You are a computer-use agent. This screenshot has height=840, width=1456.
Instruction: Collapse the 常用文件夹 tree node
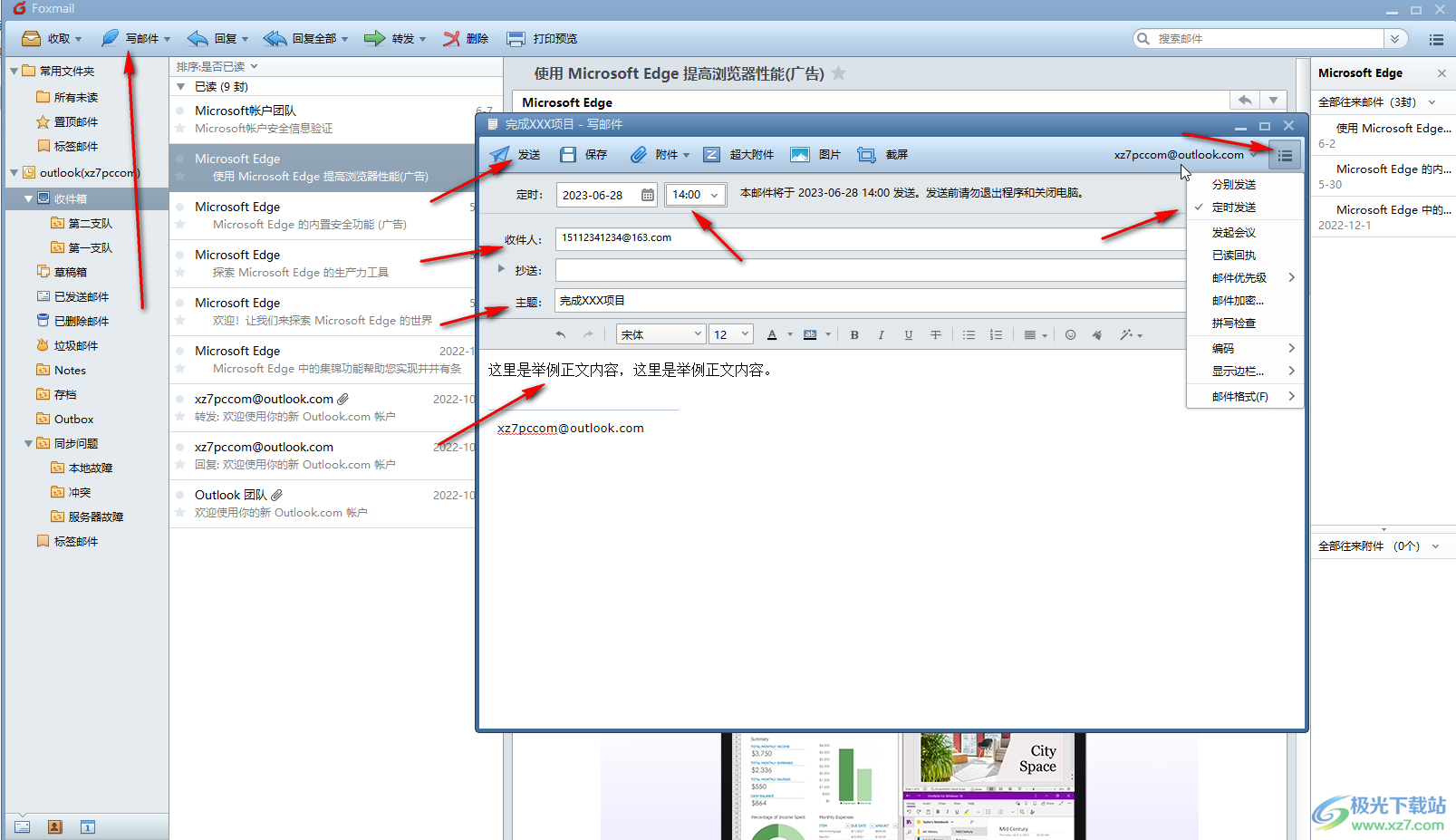[14, 71]
